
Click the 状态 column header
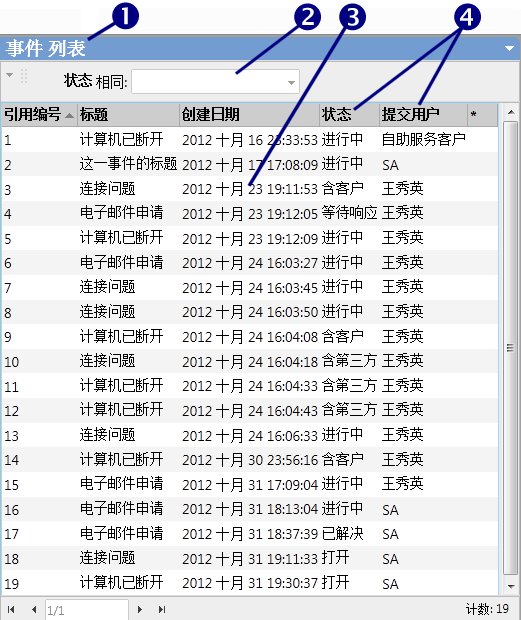click(x=349, y=115)
